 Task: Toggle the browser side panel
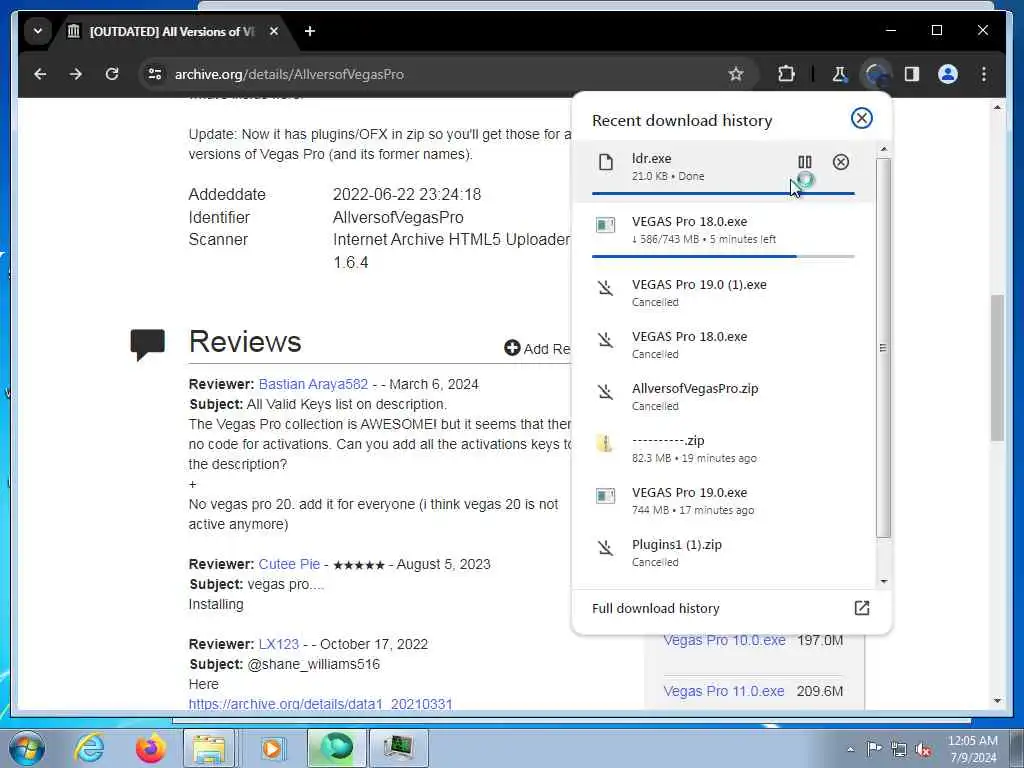912,74
